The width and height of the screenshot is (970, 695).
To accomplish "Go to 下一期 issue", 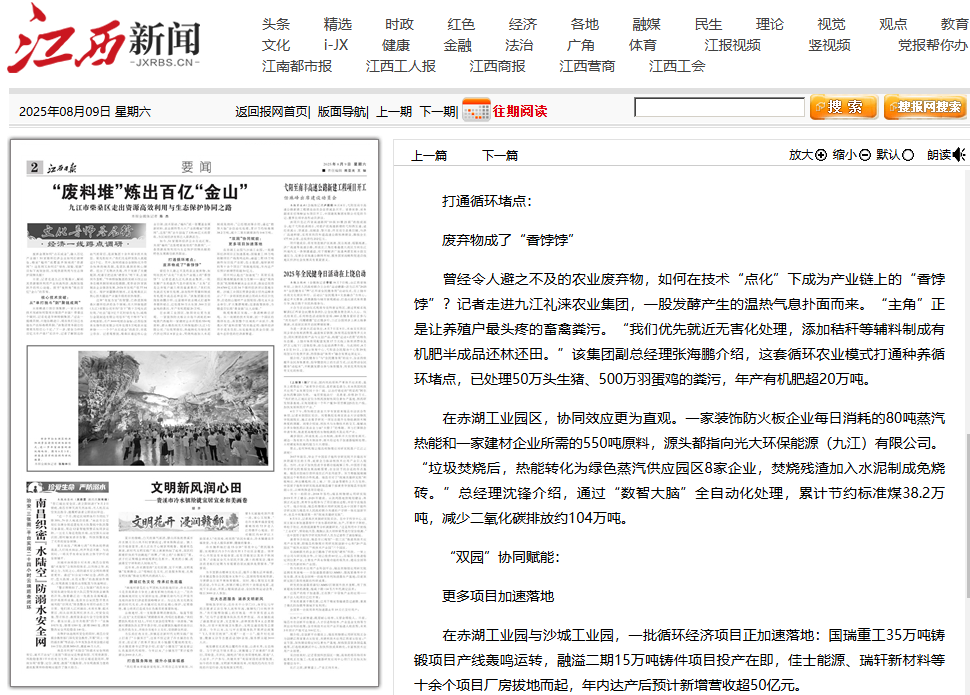I will [437, 111].
